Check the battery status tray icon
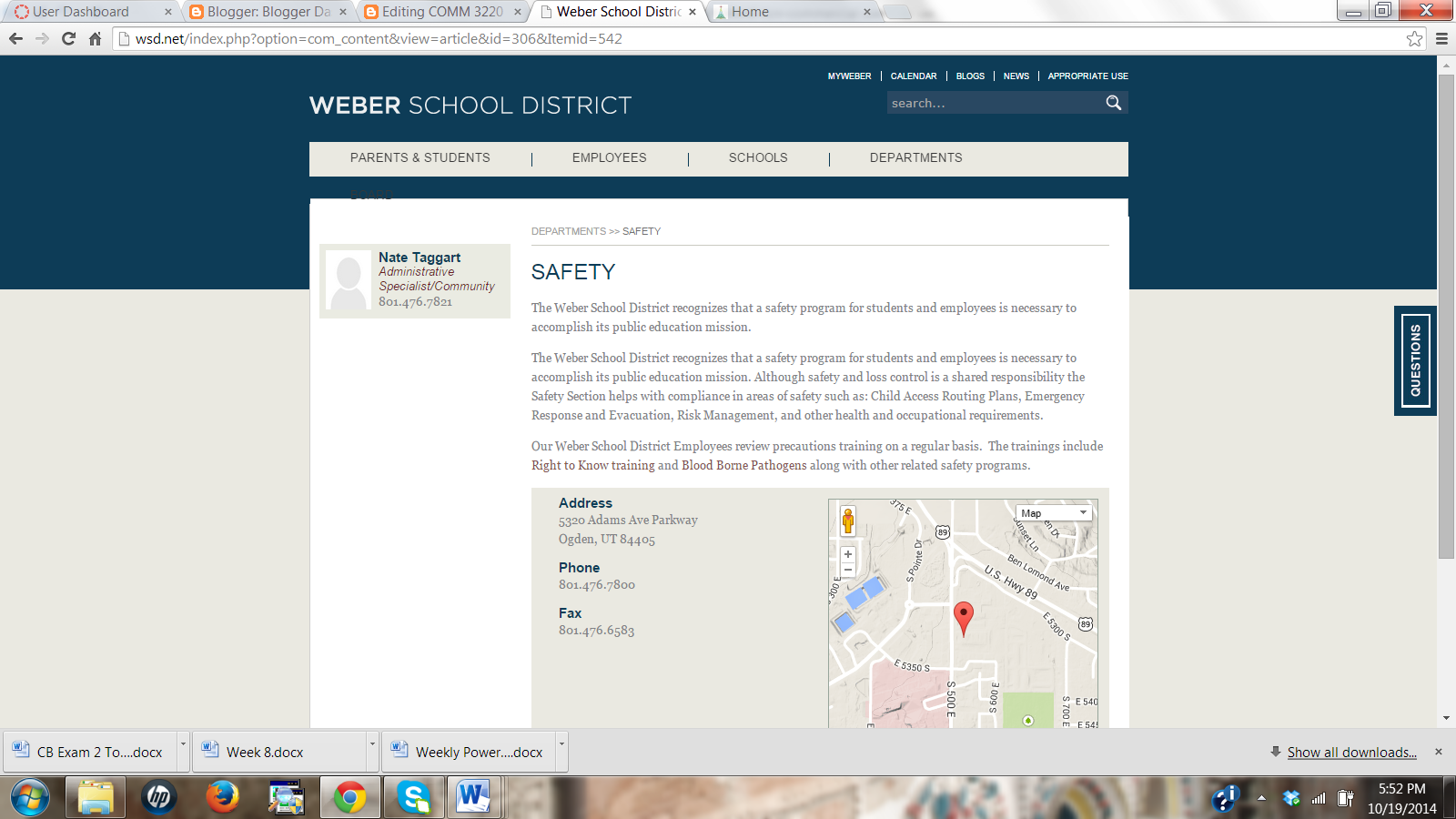 point(1345,798)
